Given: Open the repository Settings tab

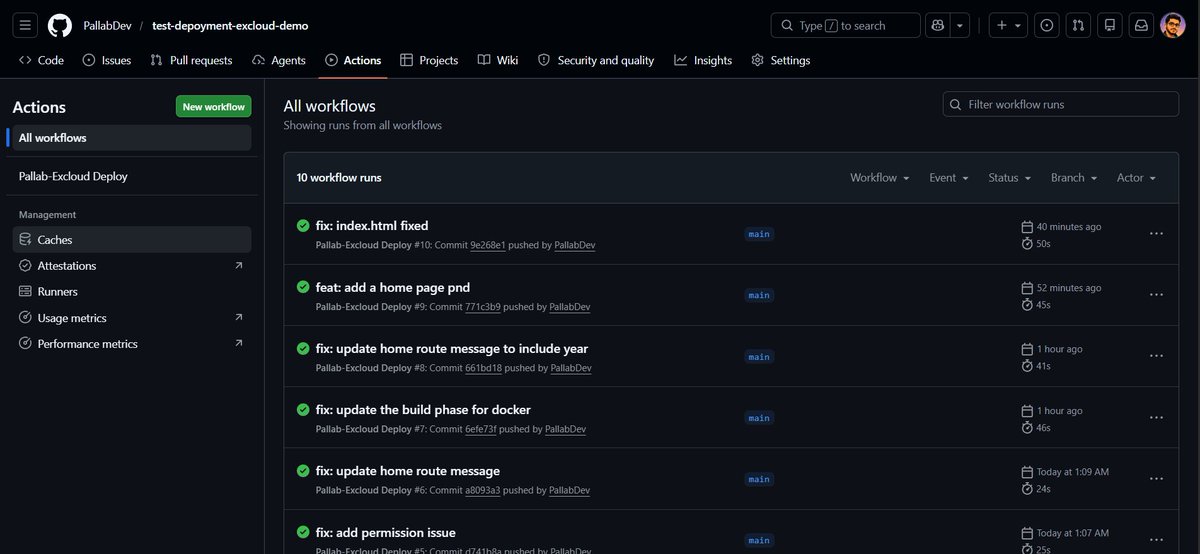Looking at the screenshot, I should coord(780,60).
